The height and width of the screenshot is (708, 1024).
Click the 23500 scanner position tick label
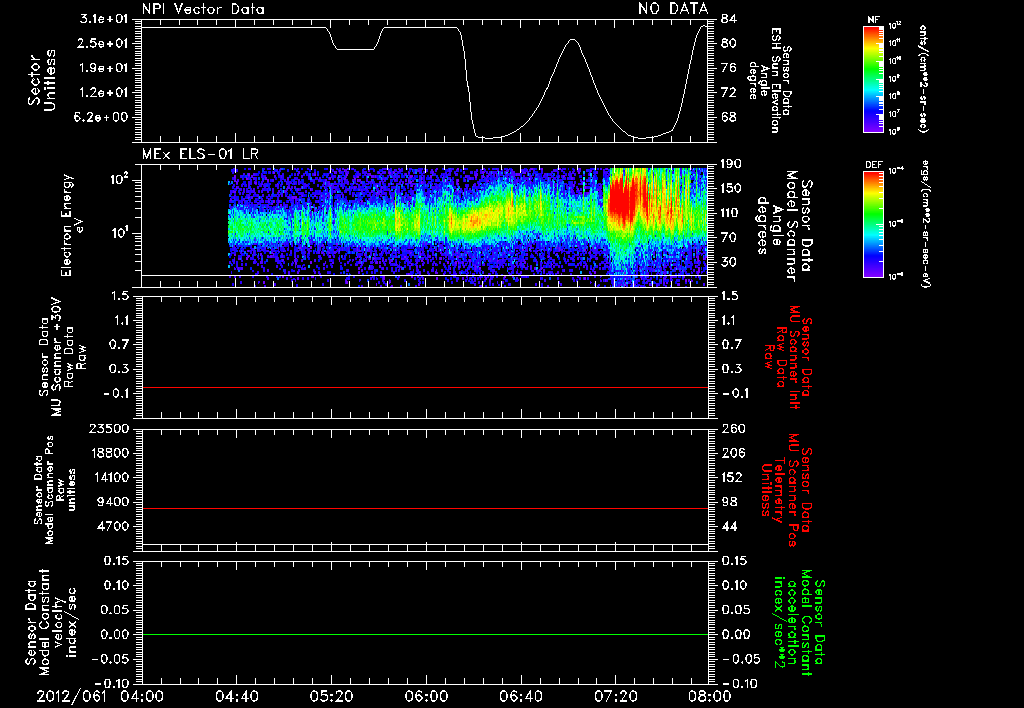(108, 429)
